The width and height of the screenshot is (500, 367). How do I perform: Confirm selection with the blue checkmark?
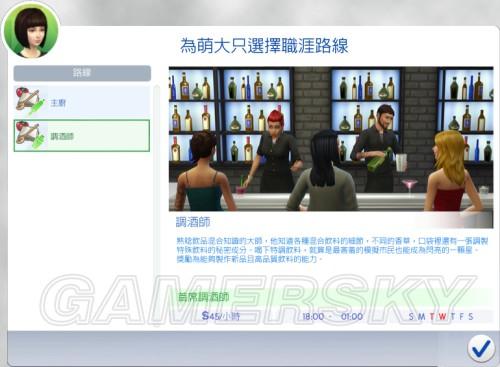tap(480, 348)
